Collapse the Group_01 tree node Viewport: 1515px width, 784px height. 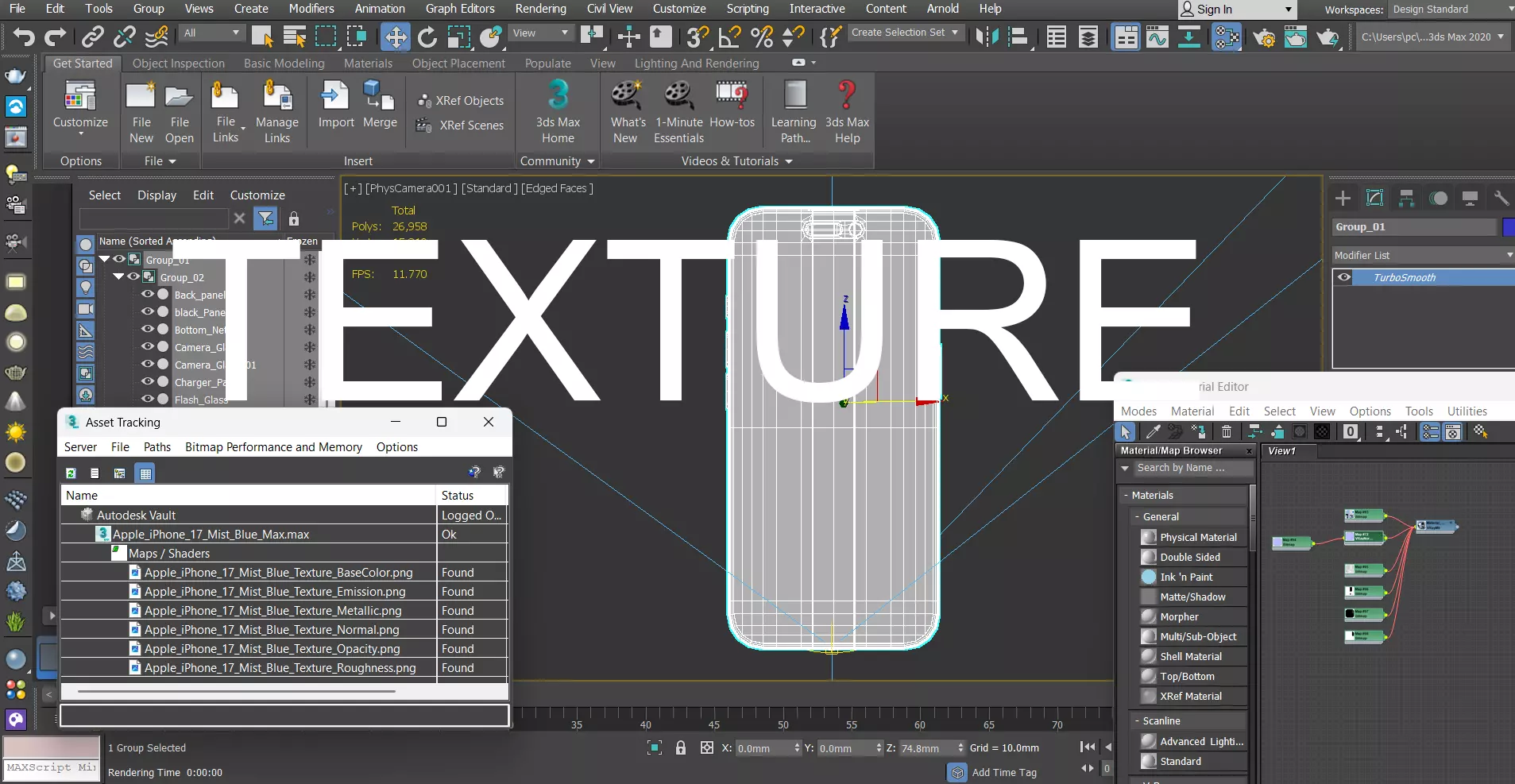click(x=104, y=259)
